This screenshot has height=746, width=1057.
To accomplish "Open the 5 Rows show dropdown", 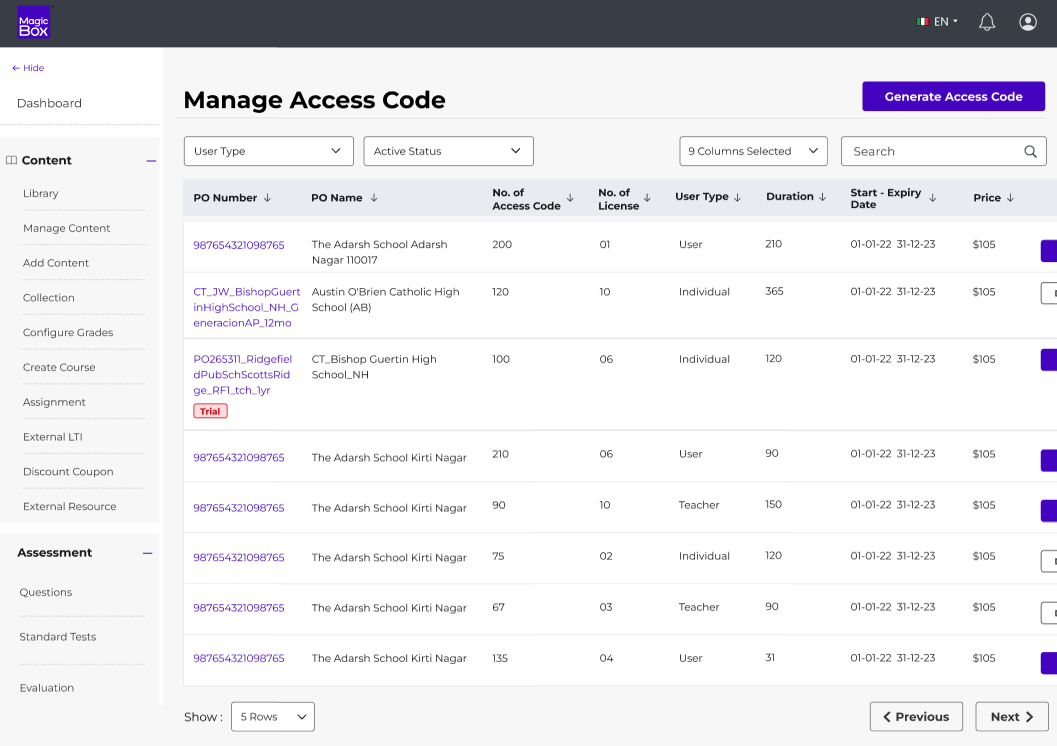I will 273,716.
